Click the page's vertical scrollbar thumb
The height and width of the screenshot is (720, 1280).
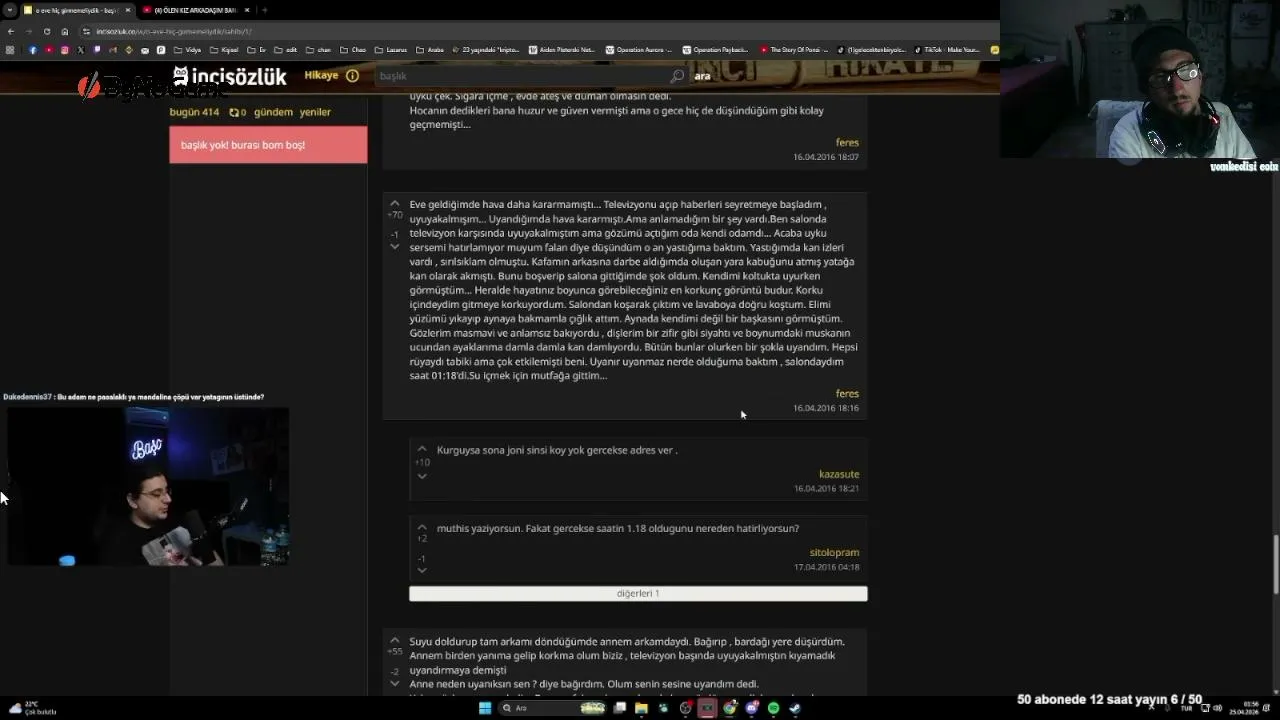coord(1275,565)
